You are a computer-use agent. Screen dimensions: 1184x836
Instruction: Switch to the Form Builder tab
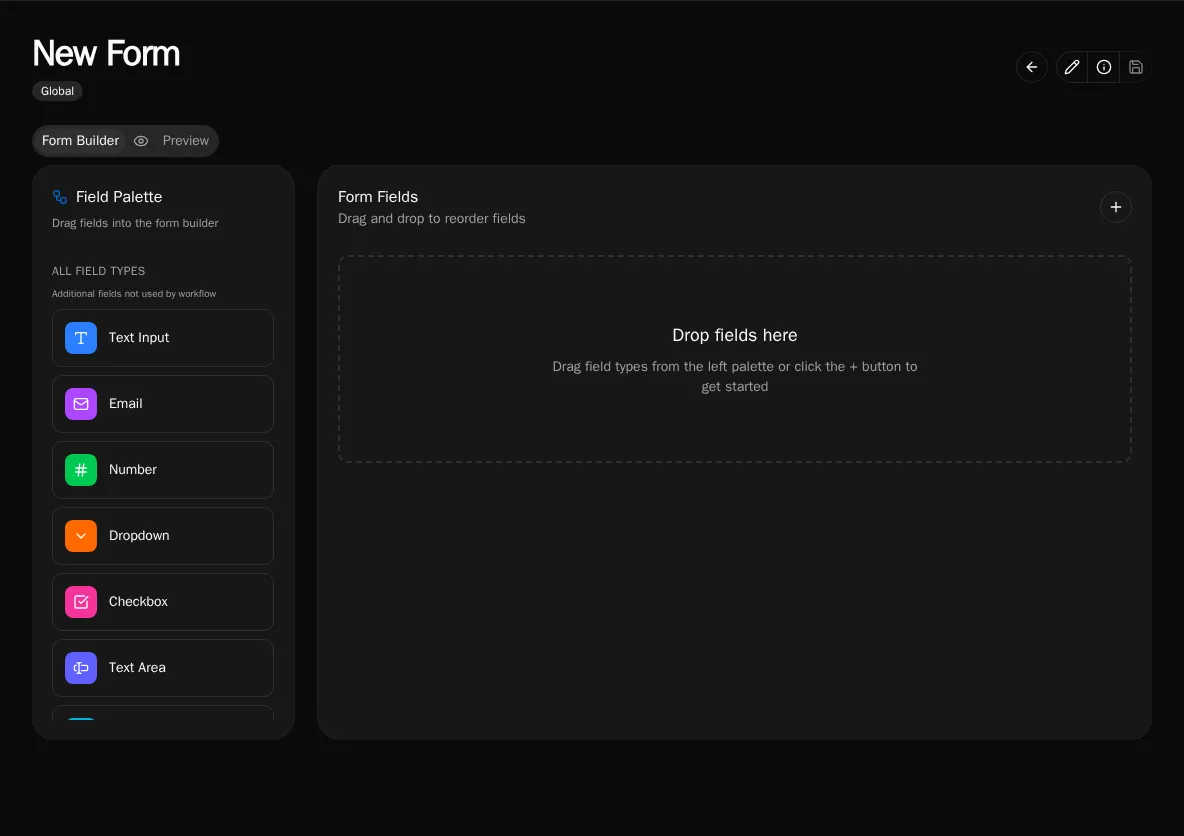(80, 140)
